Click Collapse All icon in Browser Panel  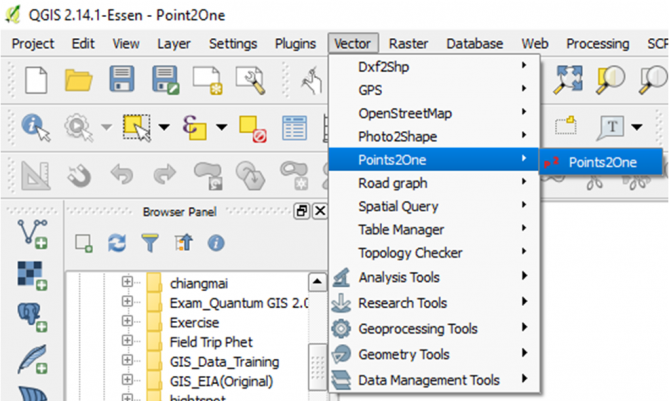click(x=183, y=243)
